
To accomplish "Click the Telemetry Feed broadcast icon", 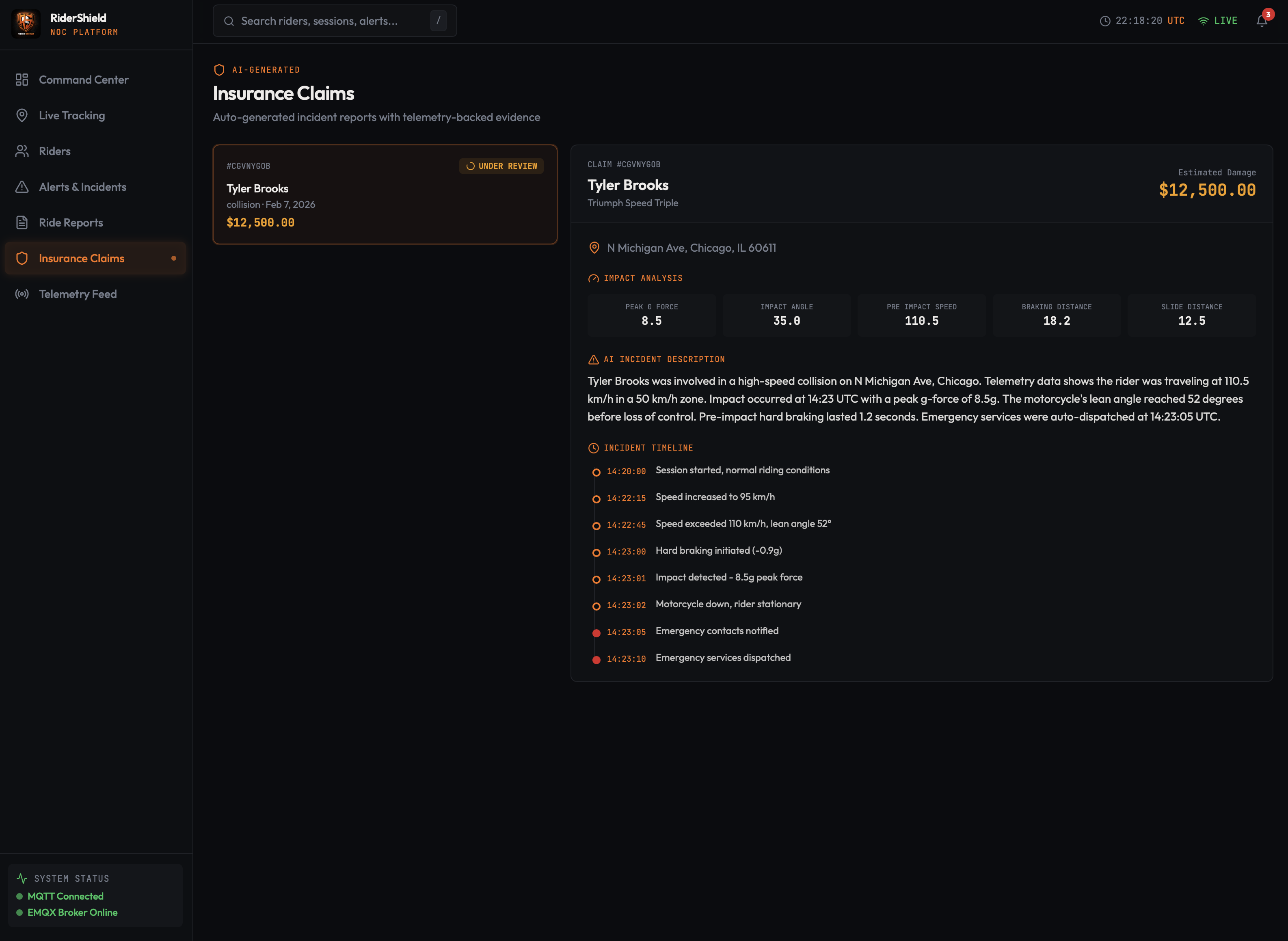I will point(22,294).
